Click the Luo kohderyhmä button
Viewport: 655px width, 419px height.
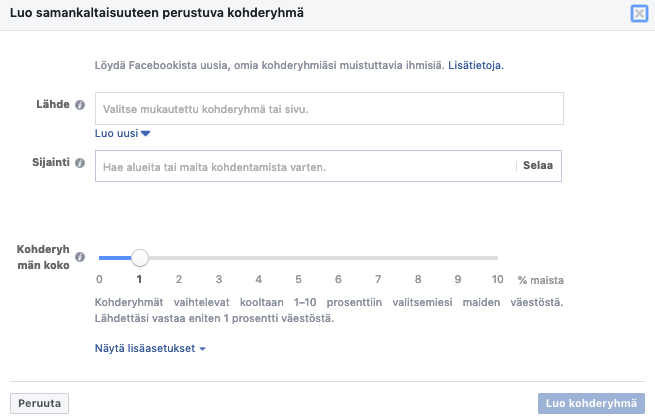(590, 404)
